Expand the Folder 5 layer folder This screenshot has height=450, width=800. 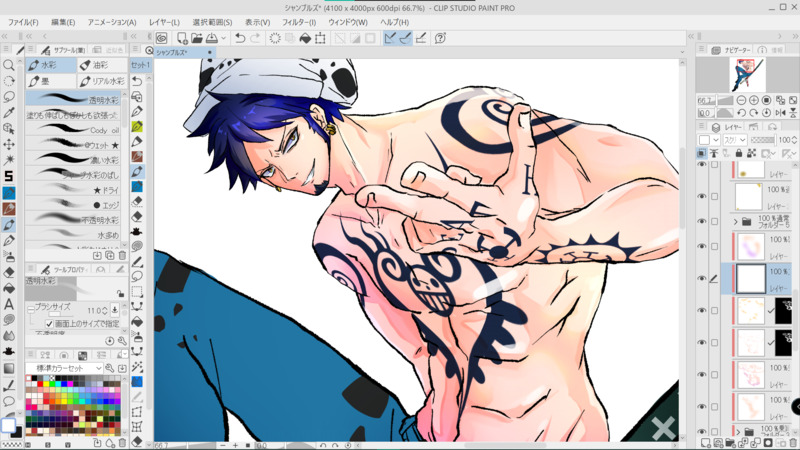(x=736, y=221)
